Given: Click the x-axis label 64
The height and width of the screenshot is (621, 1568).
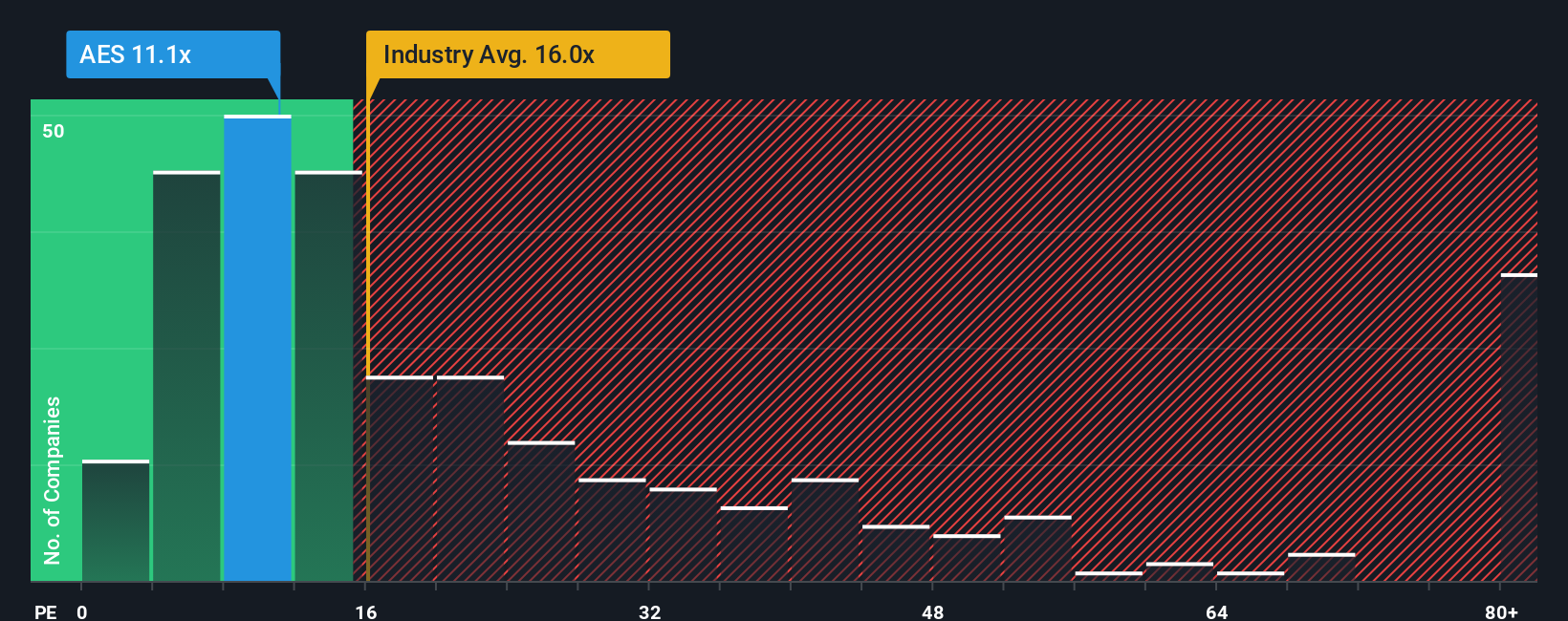Looking at the screenshot, I should tap(1216, 612).
